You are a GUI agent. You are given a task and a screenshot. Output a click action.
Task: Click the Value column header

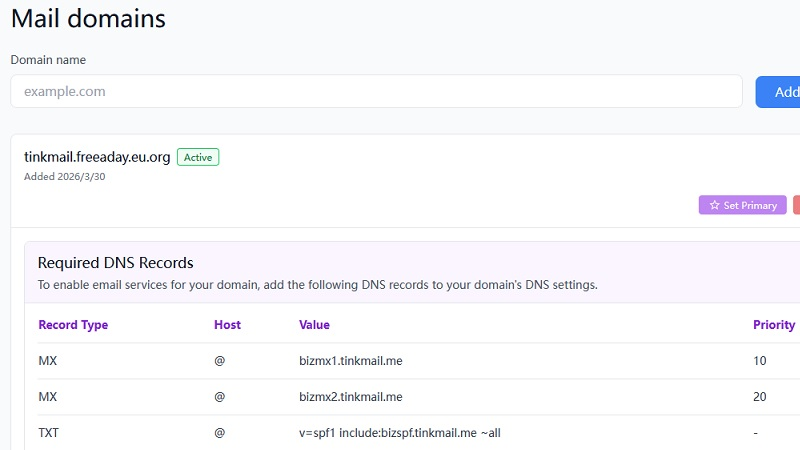(x=314, y=325)
